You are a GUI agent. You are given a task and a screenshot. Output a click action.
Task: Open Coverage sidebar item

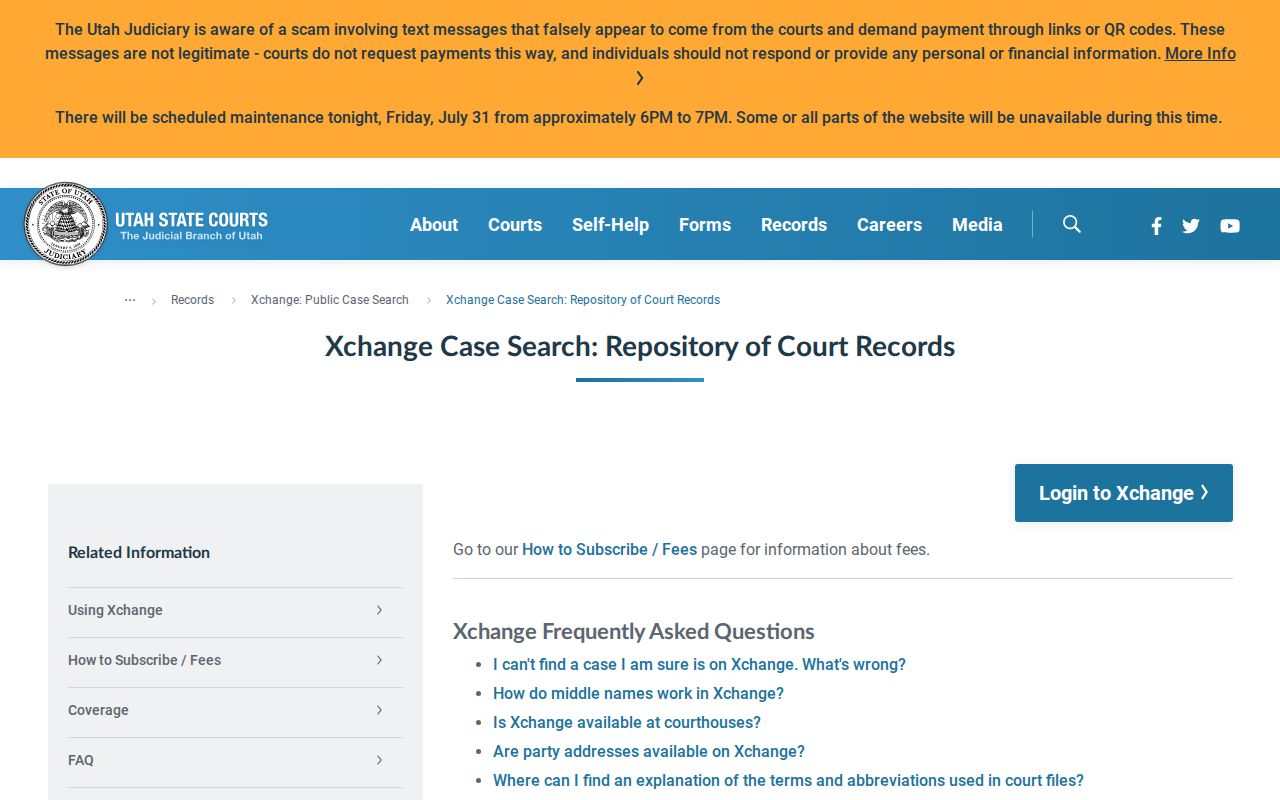coord(235,710)
